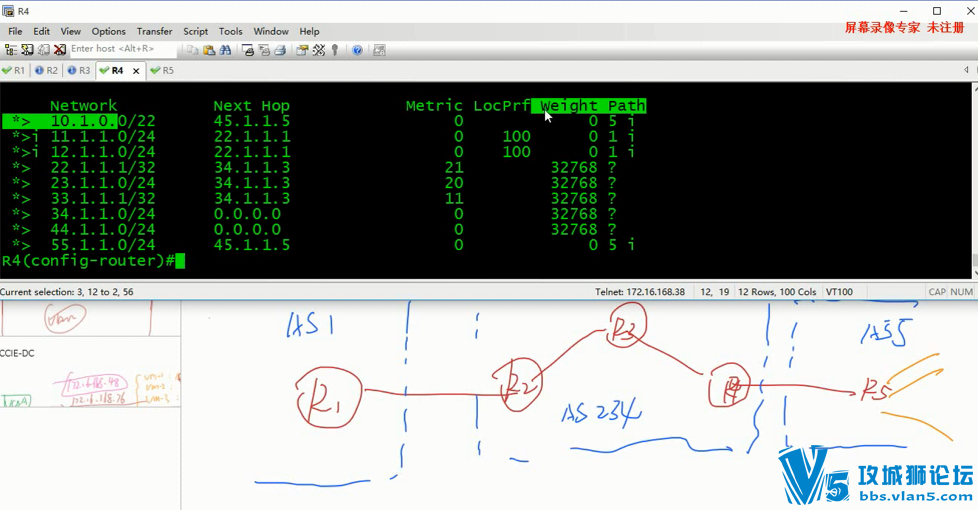Viewport: 978px width, 510px height.
Task: Click the Reconnect toolbar icon
Action: click(43, 50)
